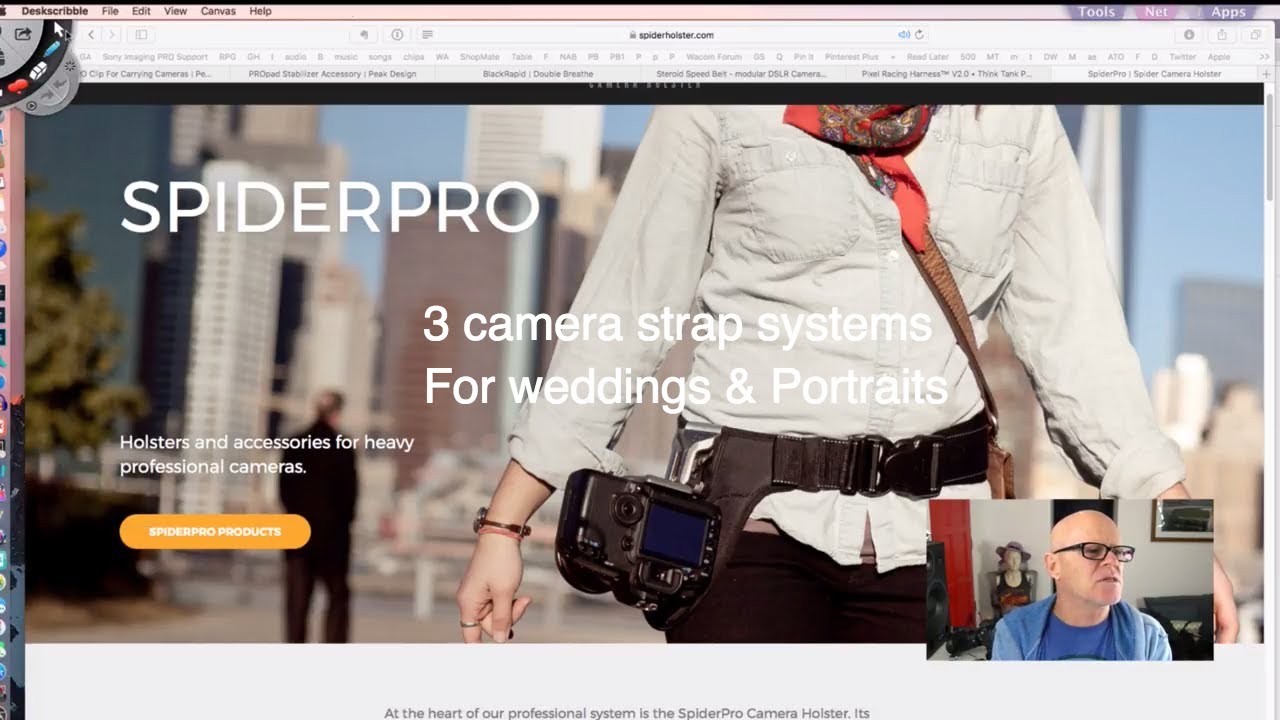Add a new tab with plus button
Viewport: 1280px width, 720px height.
(1266, 74)
